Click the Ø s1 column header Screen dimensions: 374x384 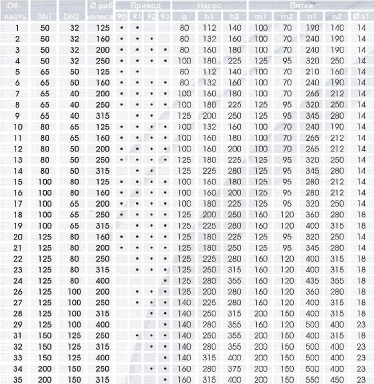point(362,17)
